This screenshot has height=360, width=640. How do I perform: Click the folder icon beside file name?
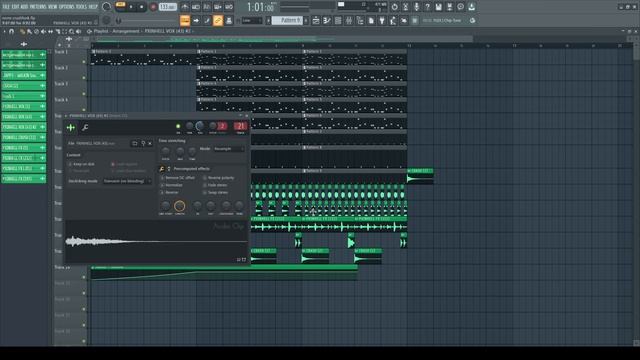(x=135, y=144)
